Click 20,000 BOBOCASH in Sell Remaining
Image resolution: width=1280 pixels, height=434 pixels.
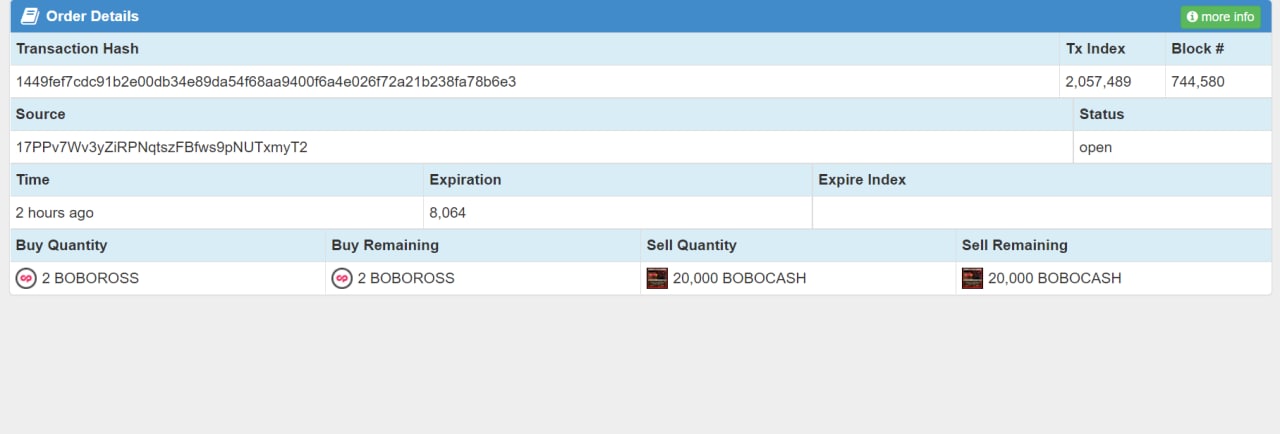(x=1055, y=278)
